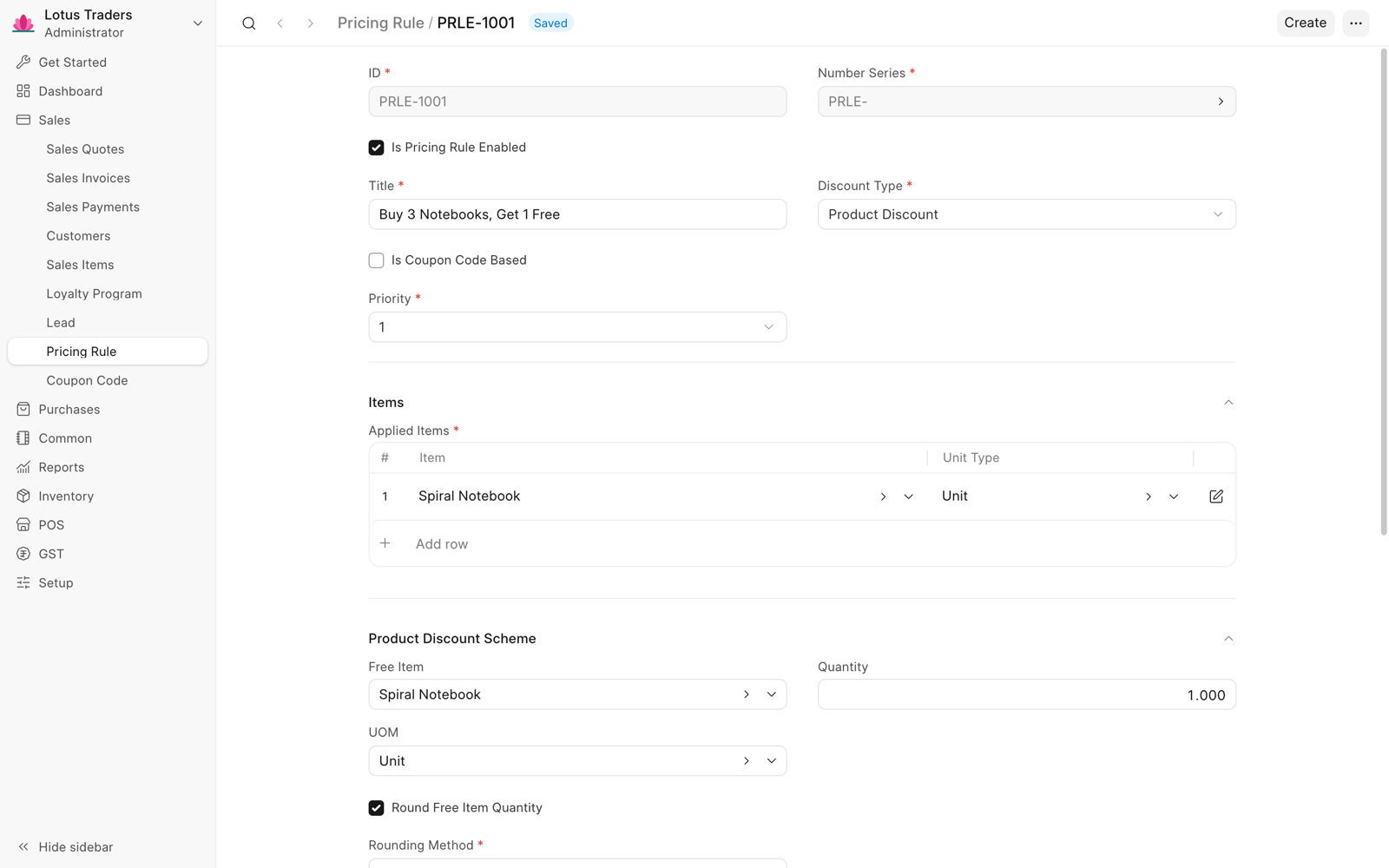
Task: Open the Number Series PRLE- link arrow
Action: tap(1221, 102)
